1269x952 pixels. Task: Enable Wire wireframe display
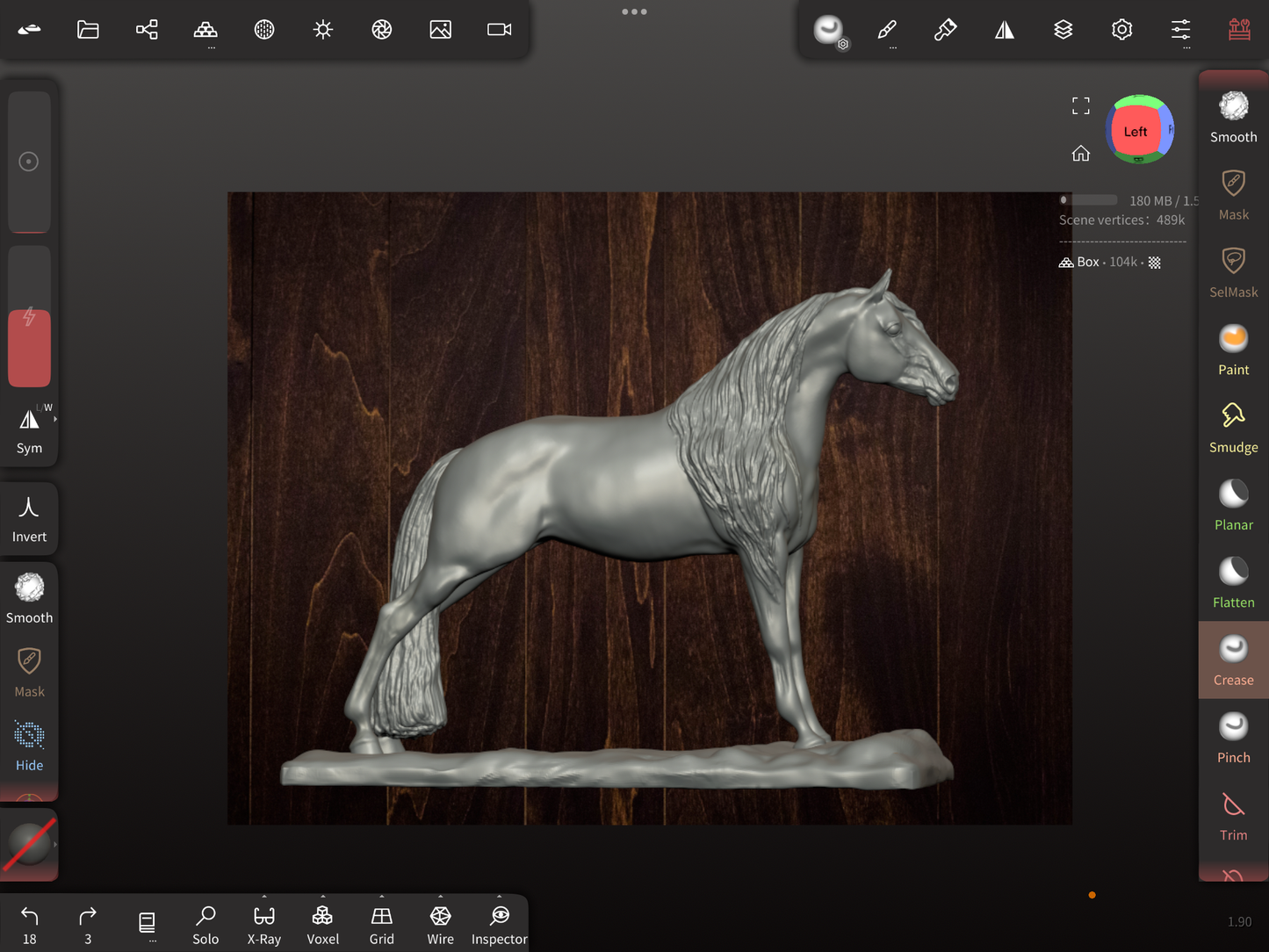click(440, 925)
